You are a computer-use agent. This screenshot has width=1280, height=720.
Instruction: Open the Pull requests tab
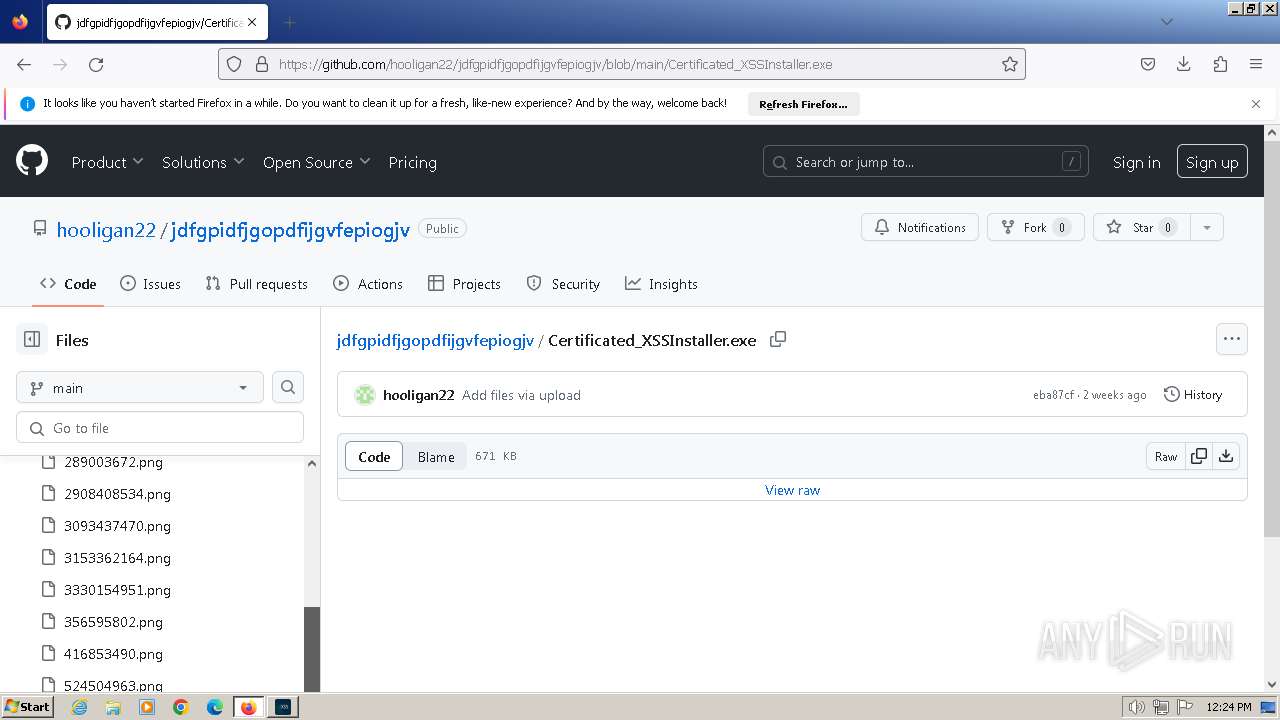coord(256,284)
